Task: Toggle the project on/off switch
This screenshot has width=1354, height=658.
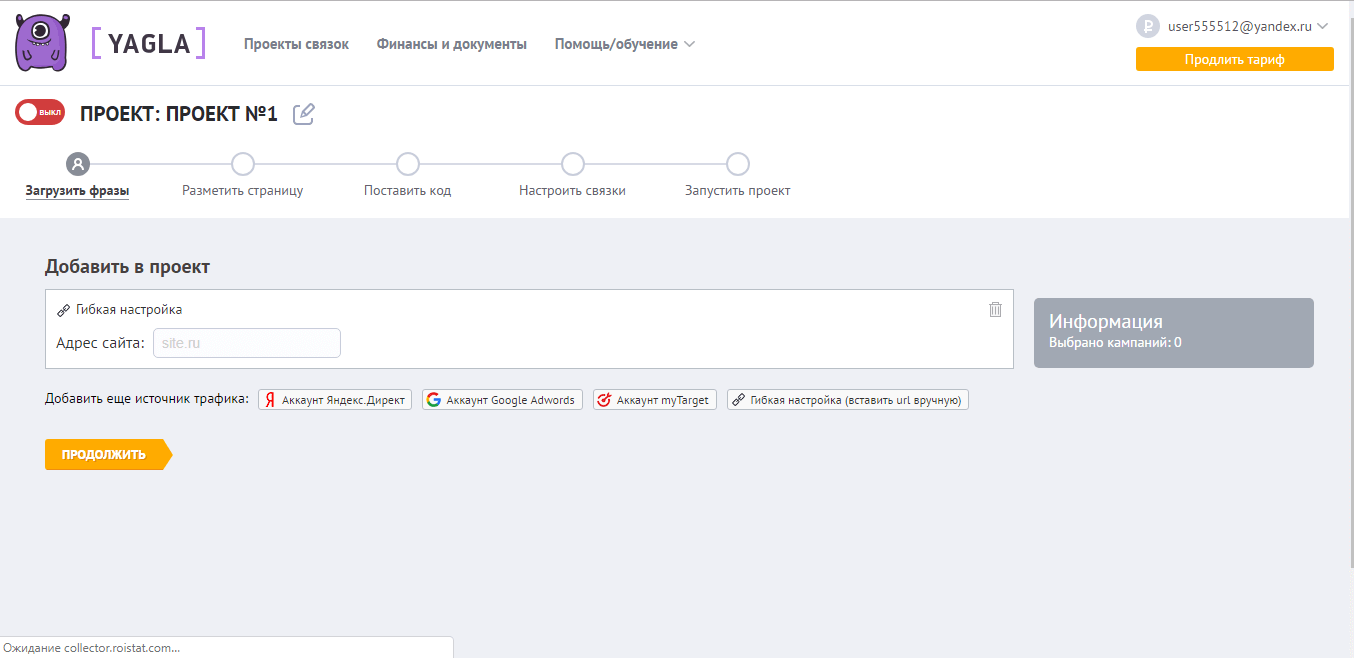Action: click(40, 112)
